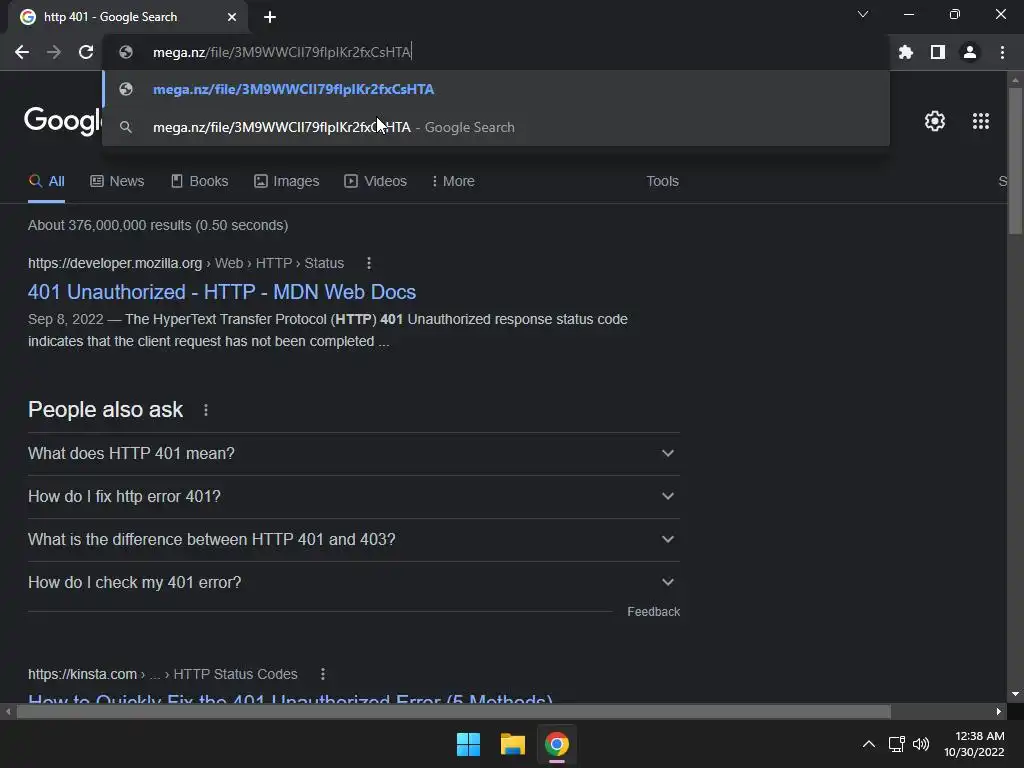Open Google quick settings gear icon
Image resolution: width=1024 pixels, height=768 pixels.
(935, 121)
